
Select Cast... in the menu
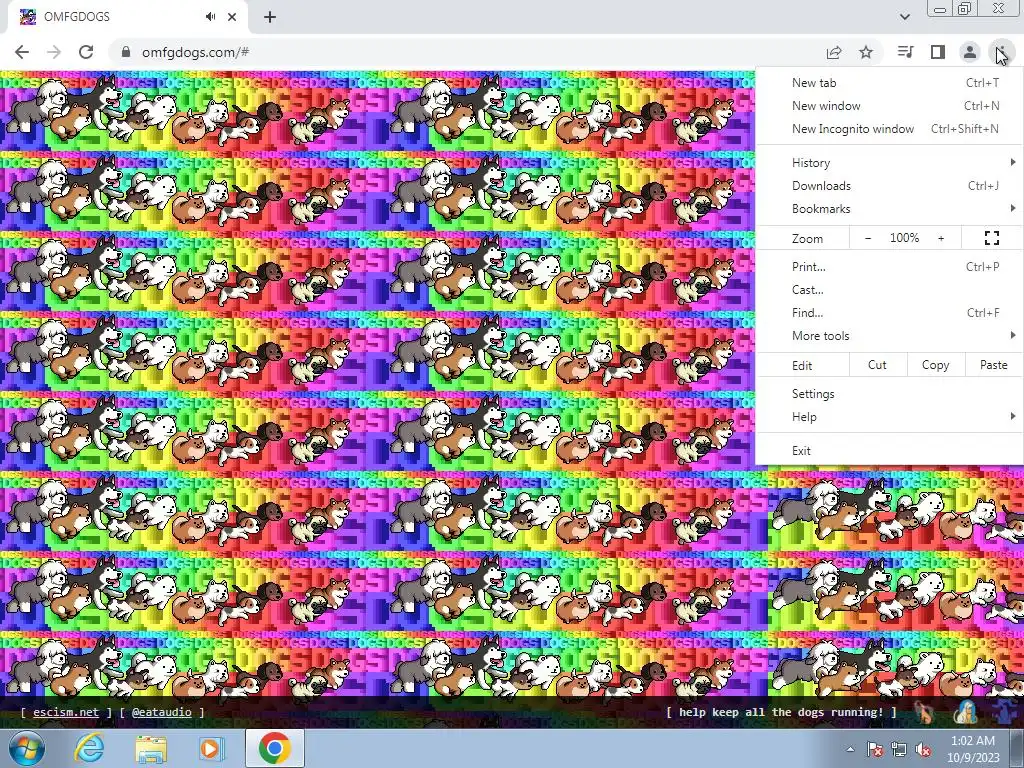[889, 289]
